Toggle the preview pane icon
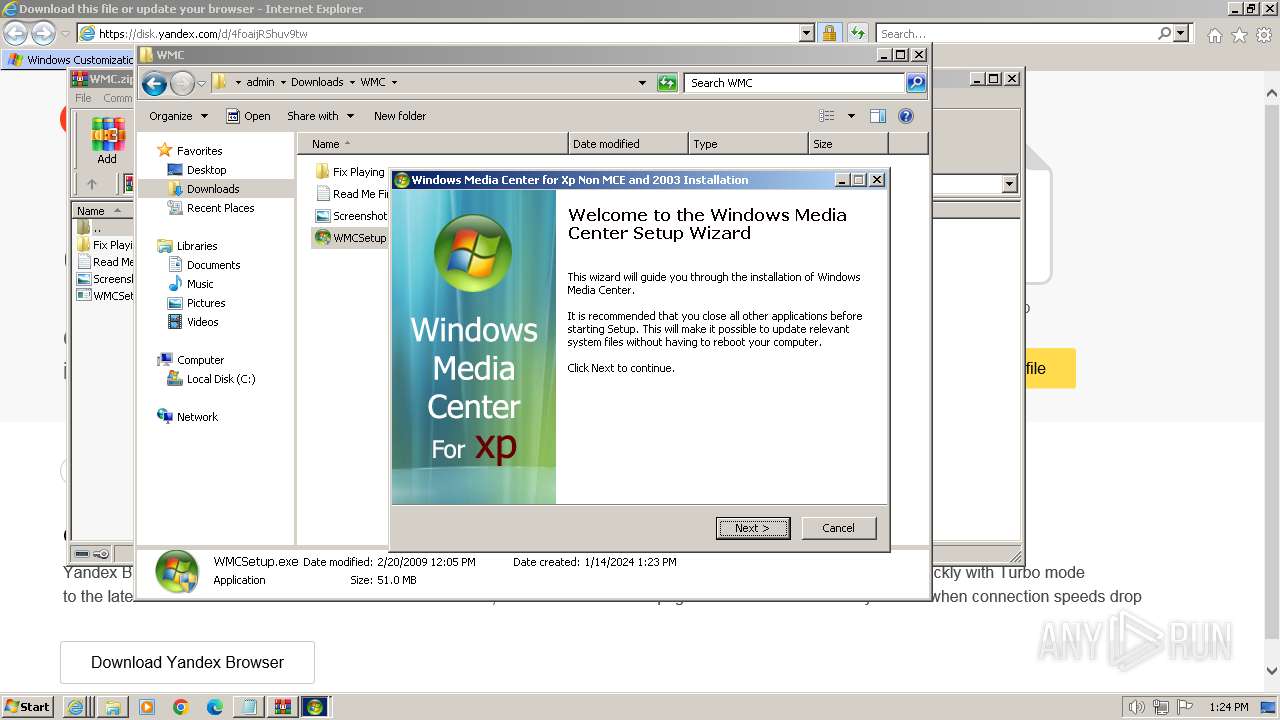The width and height of the screenshot is (1280, 720). [878, 116]
